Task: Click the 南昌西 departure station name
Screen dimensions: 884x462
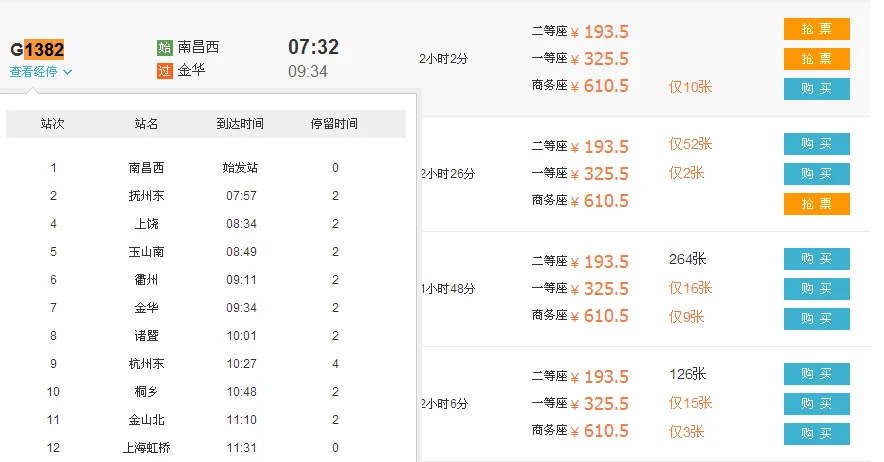Action: pos(198,48)
